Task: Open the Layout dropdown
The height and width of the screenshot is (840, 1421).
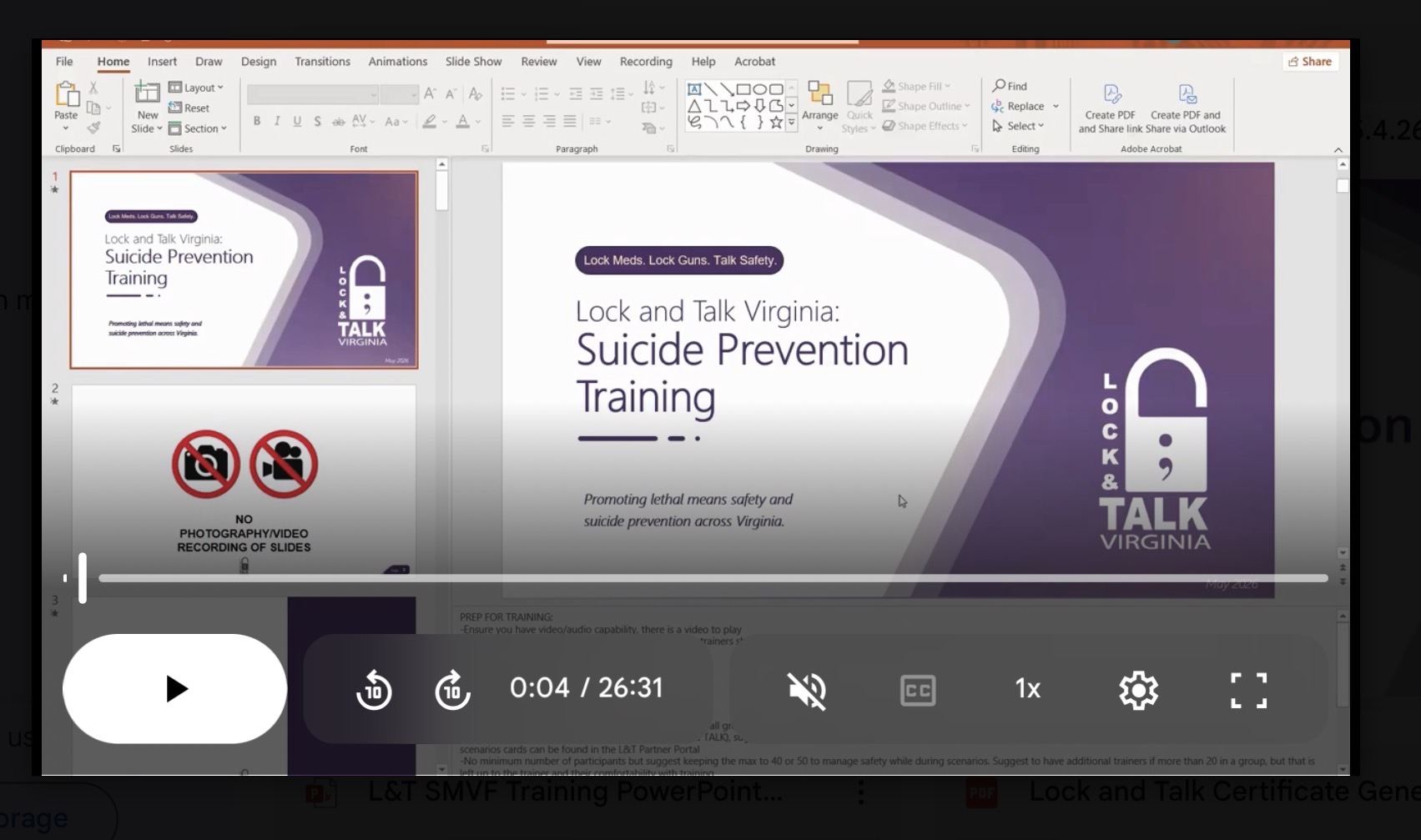Action: [196, 88]
